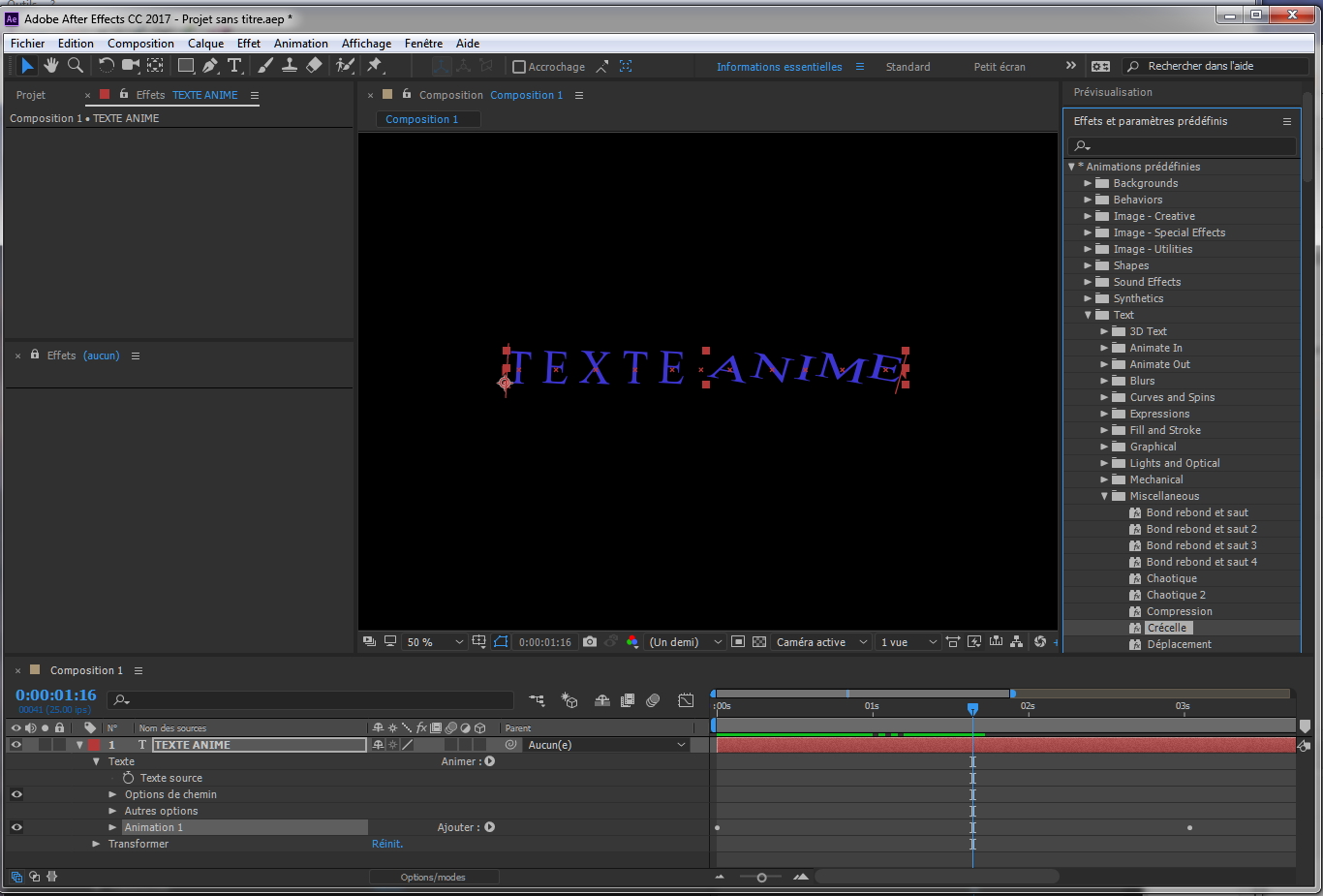Select the Eraser tool

[314, 66]
